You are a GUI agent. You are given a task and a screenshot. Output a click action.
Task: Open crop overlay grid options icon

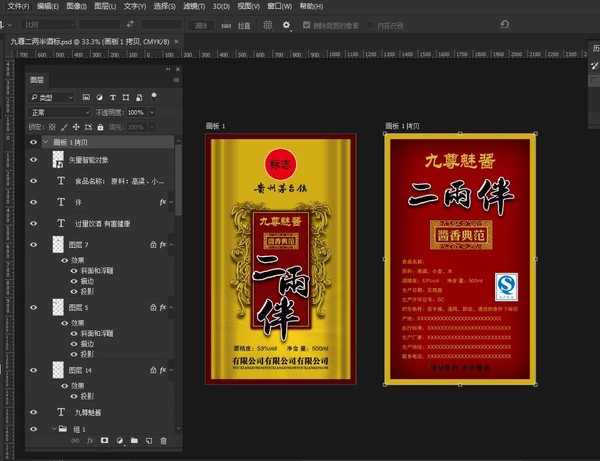267,25
